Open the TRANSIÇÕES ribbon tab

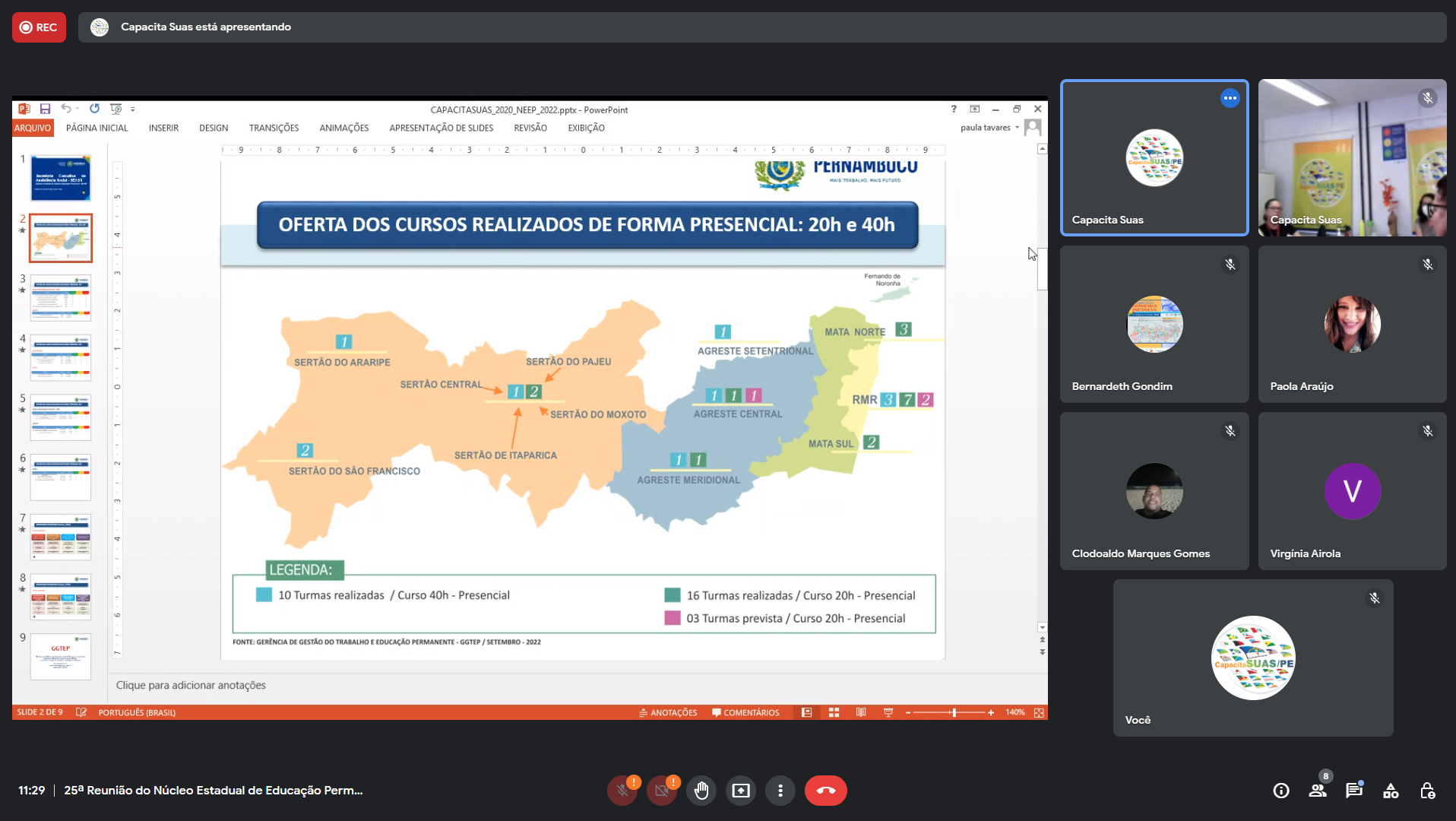tap(274, 128)
